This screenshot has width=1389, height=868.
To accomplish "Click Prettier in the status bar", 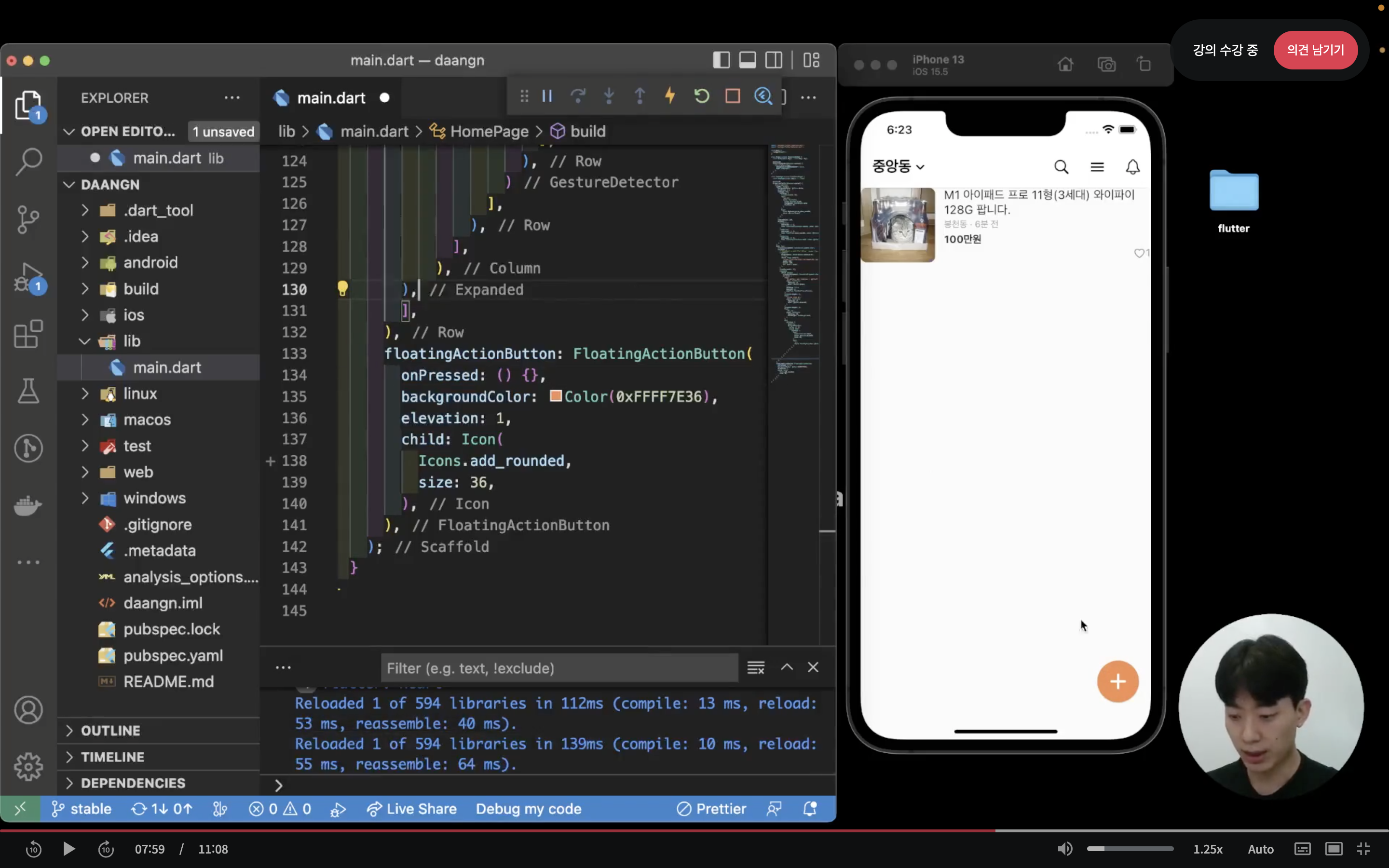I will [711, 809].
